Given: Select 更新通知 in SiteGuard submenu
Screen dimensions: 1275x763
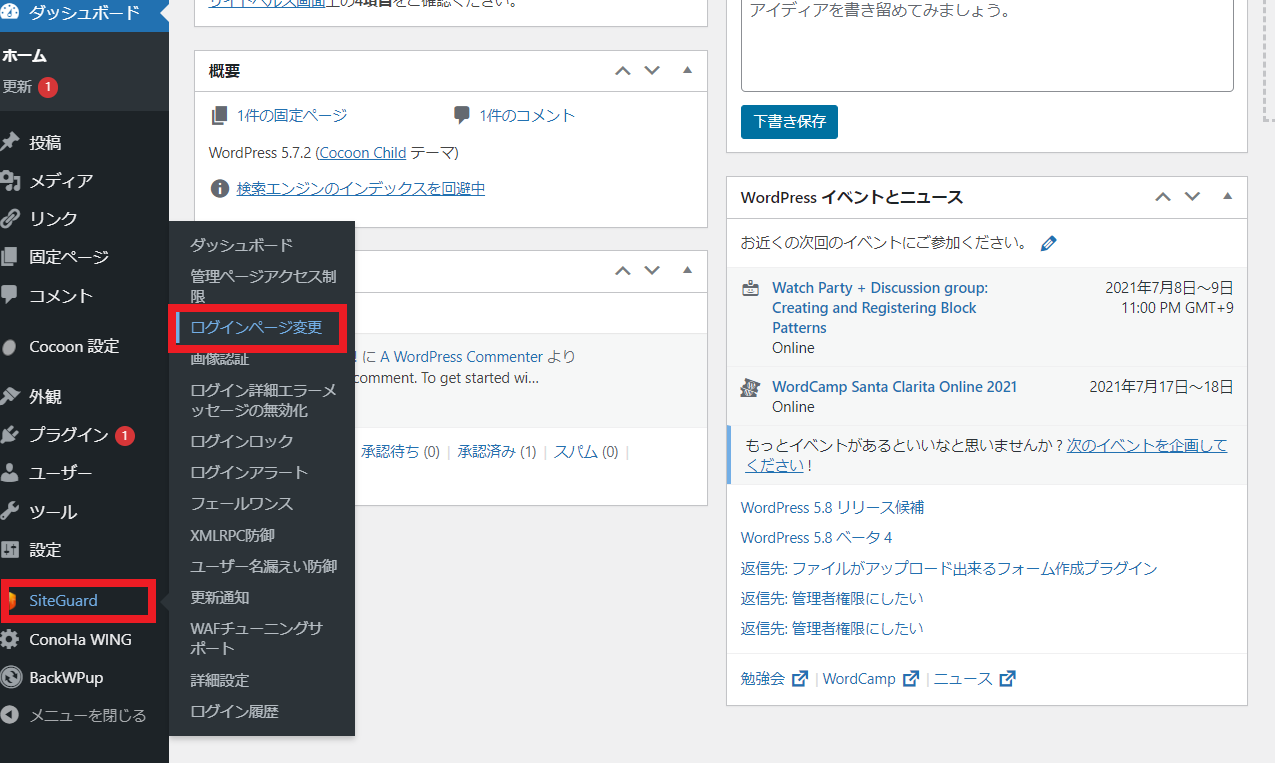Looking at the screenshot, I should 220,597.
